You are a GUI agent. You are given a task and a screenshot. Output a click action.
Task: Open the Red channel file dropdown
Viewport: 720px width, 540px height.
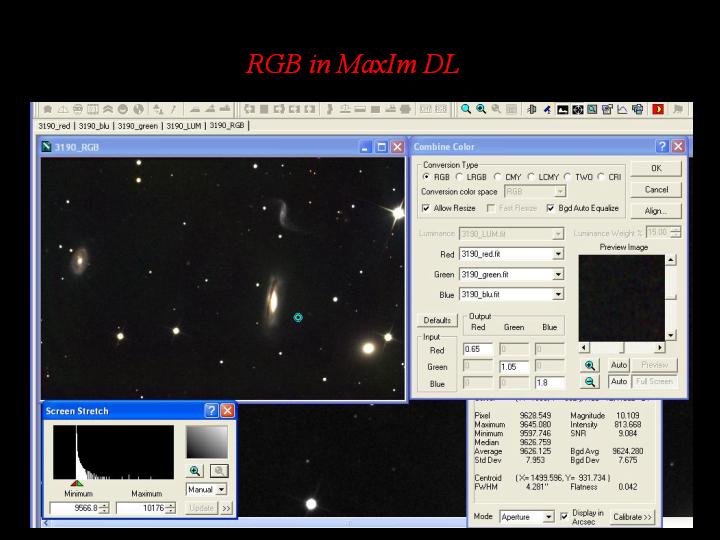[558, 254]
